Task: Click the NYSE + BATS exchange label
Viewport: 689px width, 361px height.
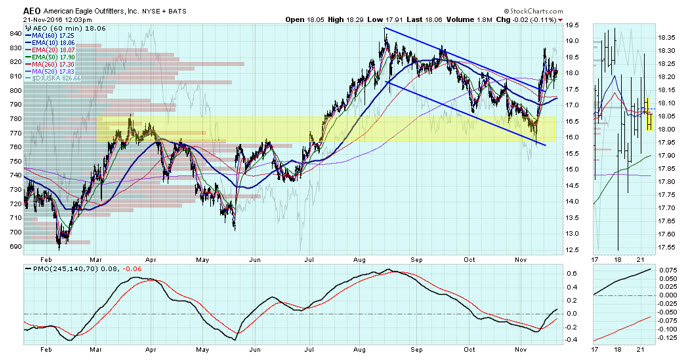Action: click(x=164, y=12)
